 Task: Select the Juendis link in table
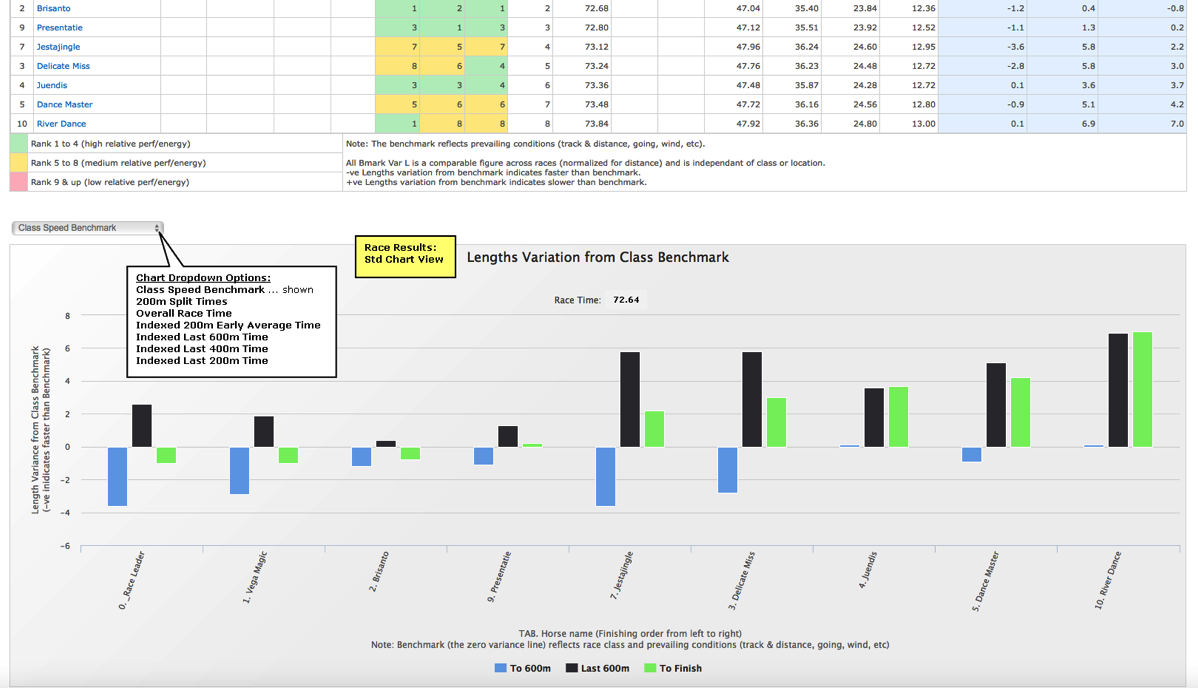(x=51, y=85)
